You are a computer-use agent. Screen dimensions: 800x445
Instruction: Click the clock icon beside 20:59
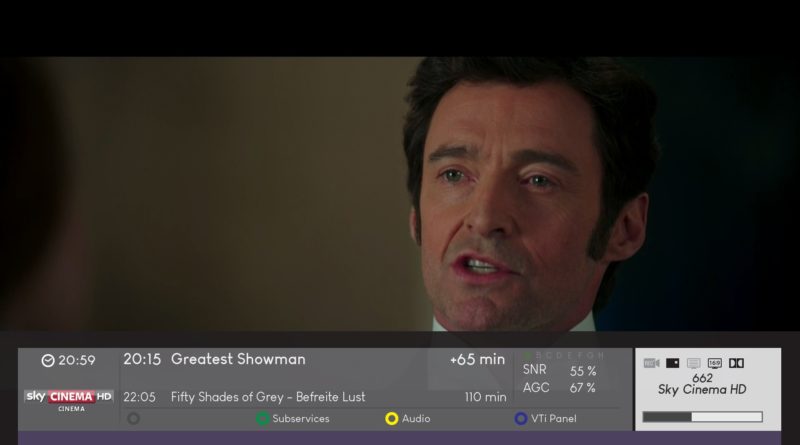coord(48,361)
